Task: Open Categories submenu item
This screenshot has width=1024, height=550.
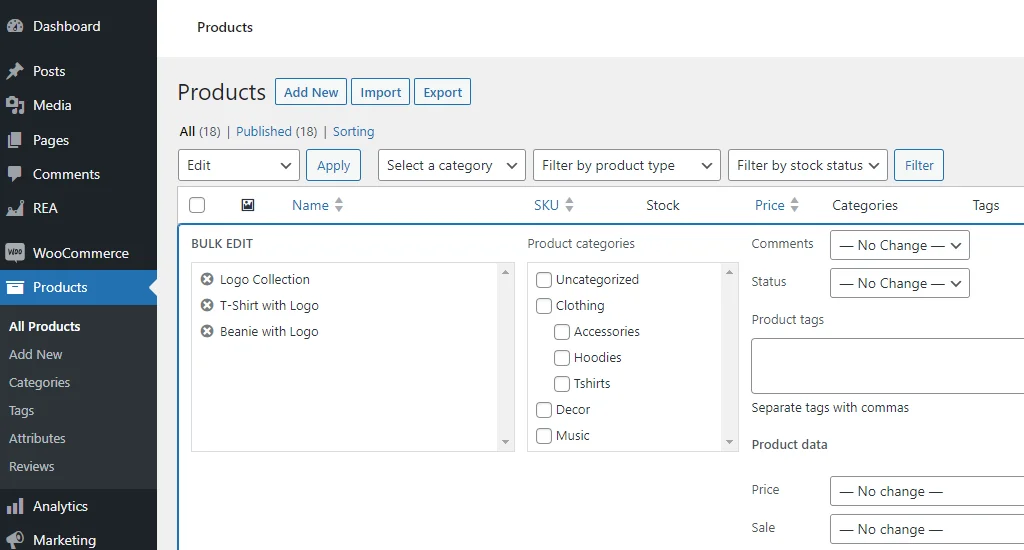Action: [39, 383]
